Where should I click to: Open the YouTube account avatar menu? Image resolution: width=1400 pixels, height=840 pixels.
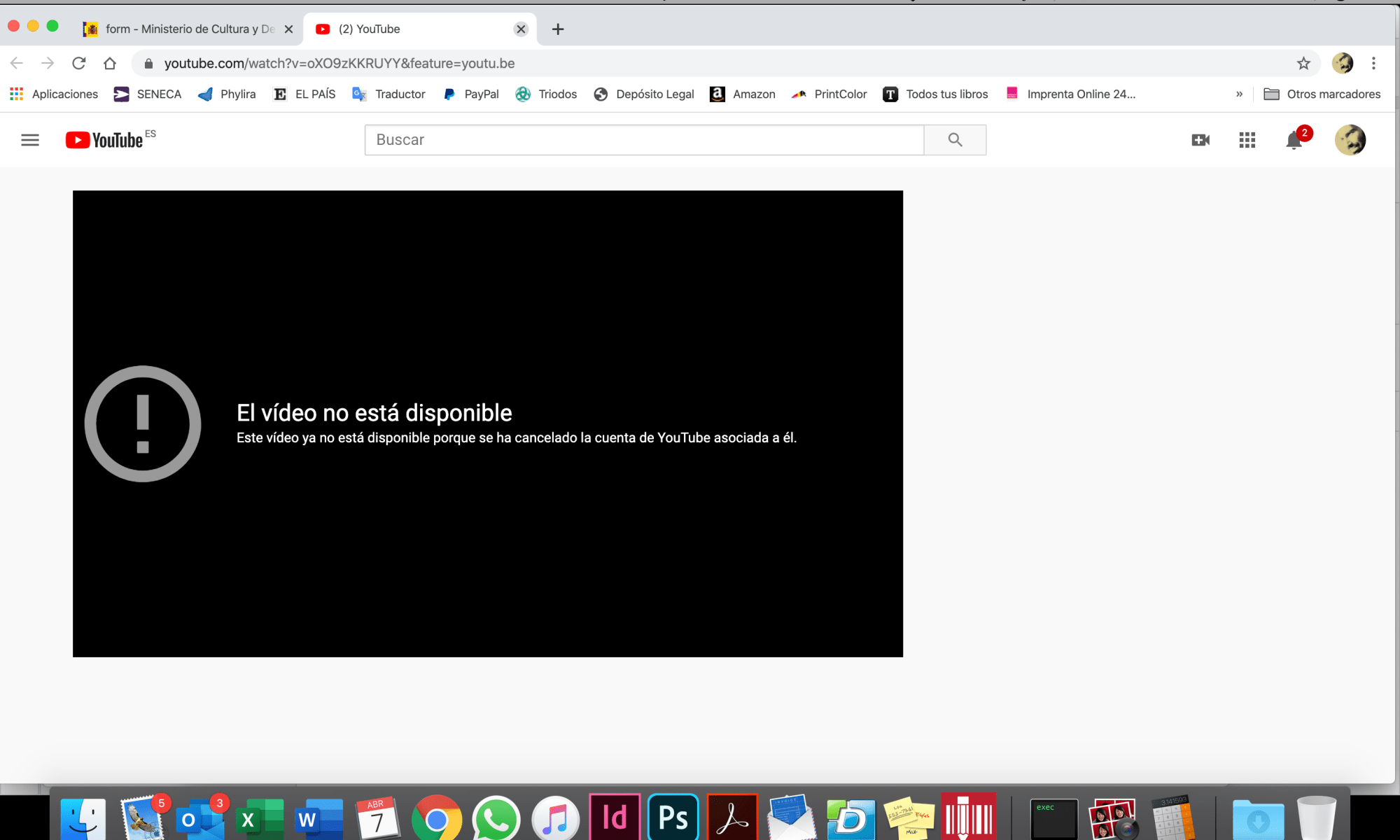point(1350,140)
